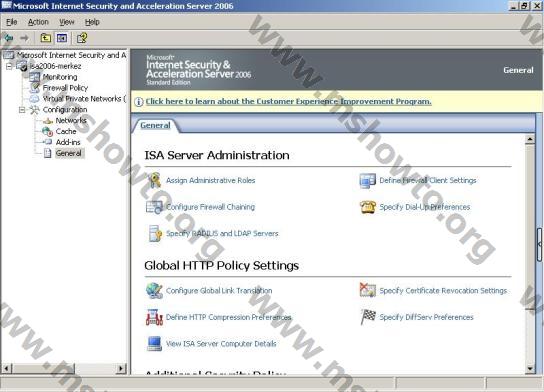This screenshot has height=392, width=544.
Task: Click the Firewall Policy node icon
Action: (35, 88)
